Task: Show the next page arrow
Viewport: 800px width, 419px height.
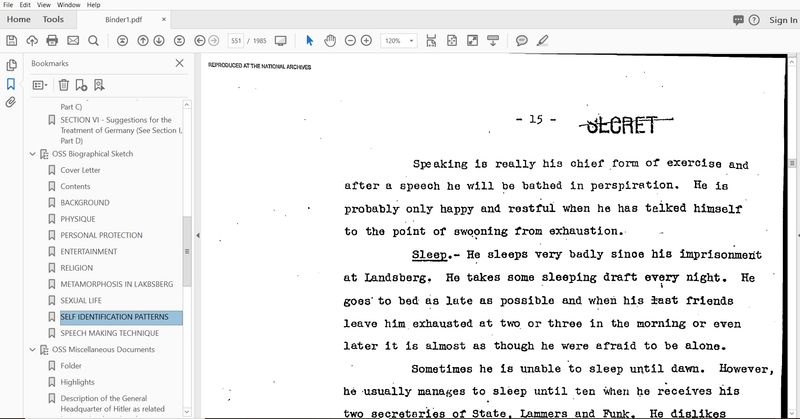Action: pyautogui.click(x=159, y=40)
